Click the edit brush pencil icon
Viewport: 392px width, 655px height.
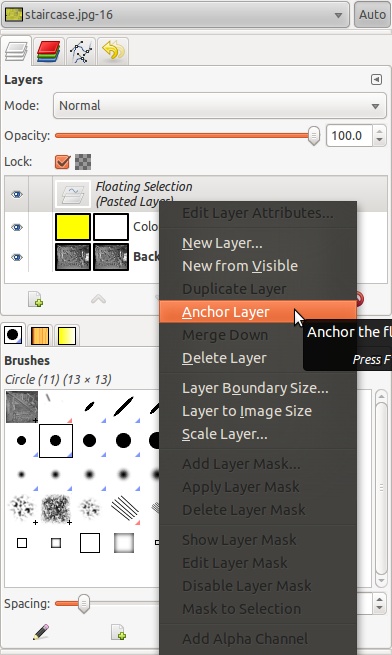pyautogui.click(x=41, y=632)
